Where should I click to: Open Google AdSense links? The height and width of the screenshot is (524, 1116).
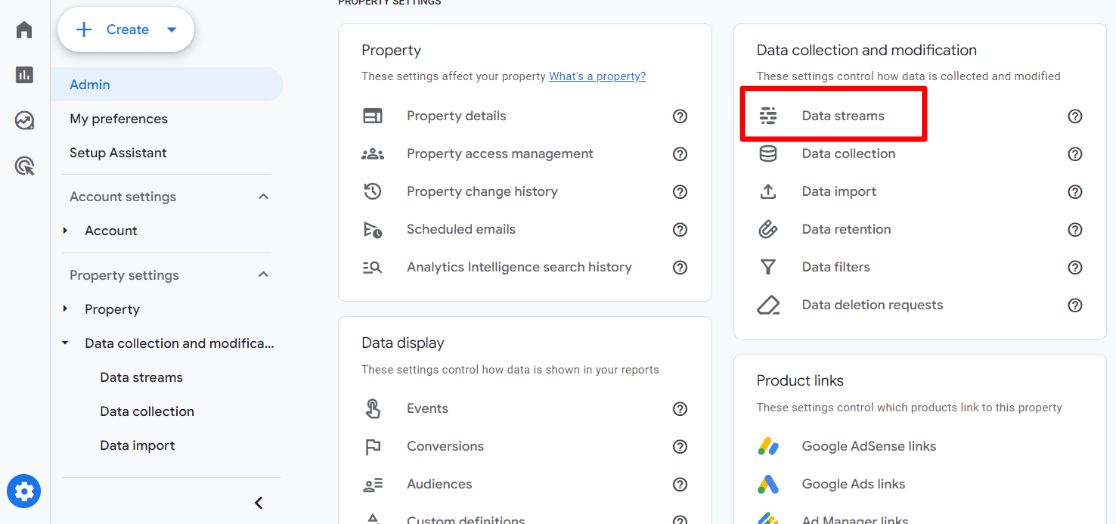click(x=868, y=446)
